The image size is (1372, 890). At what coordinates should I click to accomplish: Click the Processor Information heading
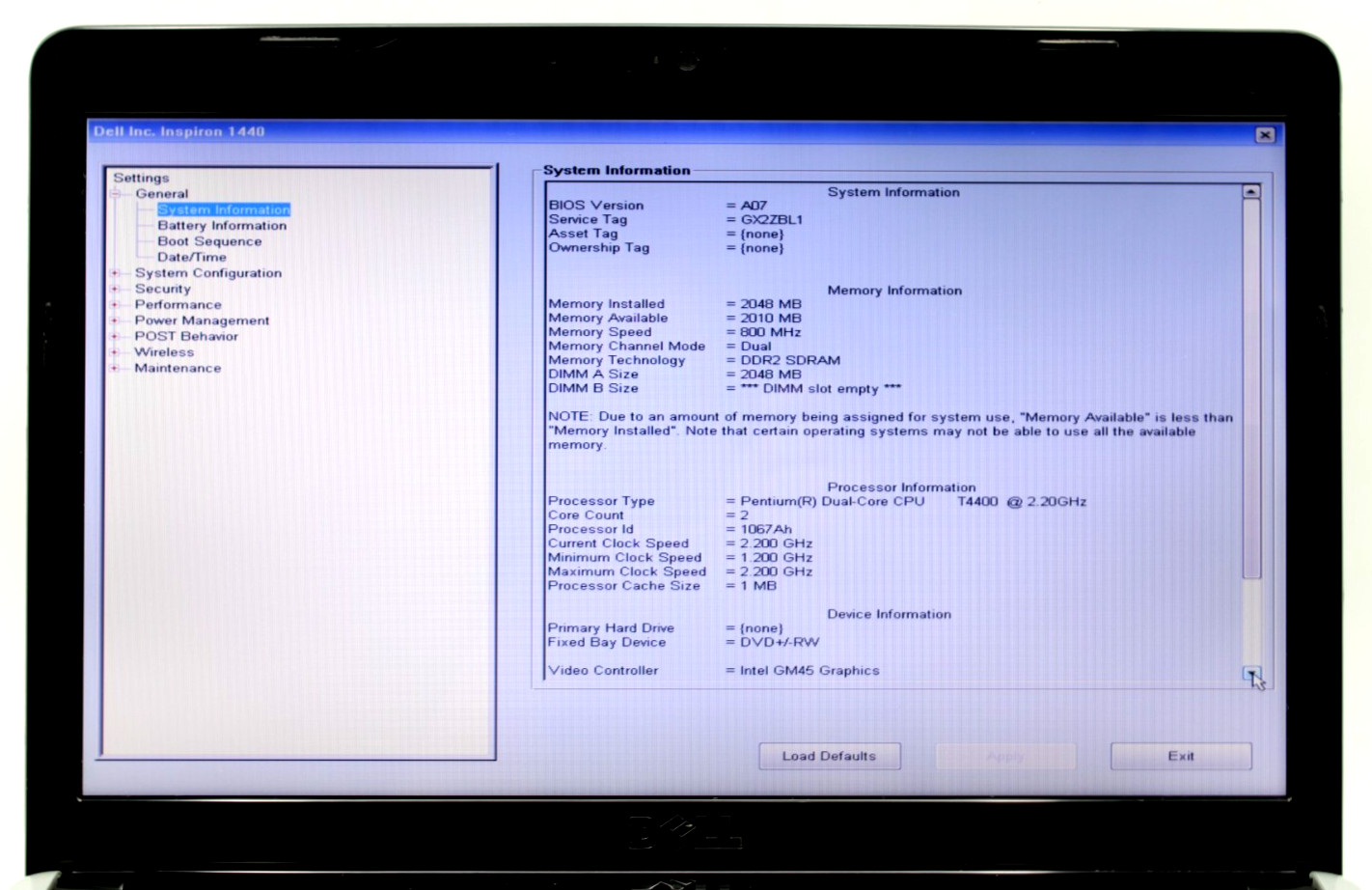tap(901, 487)
